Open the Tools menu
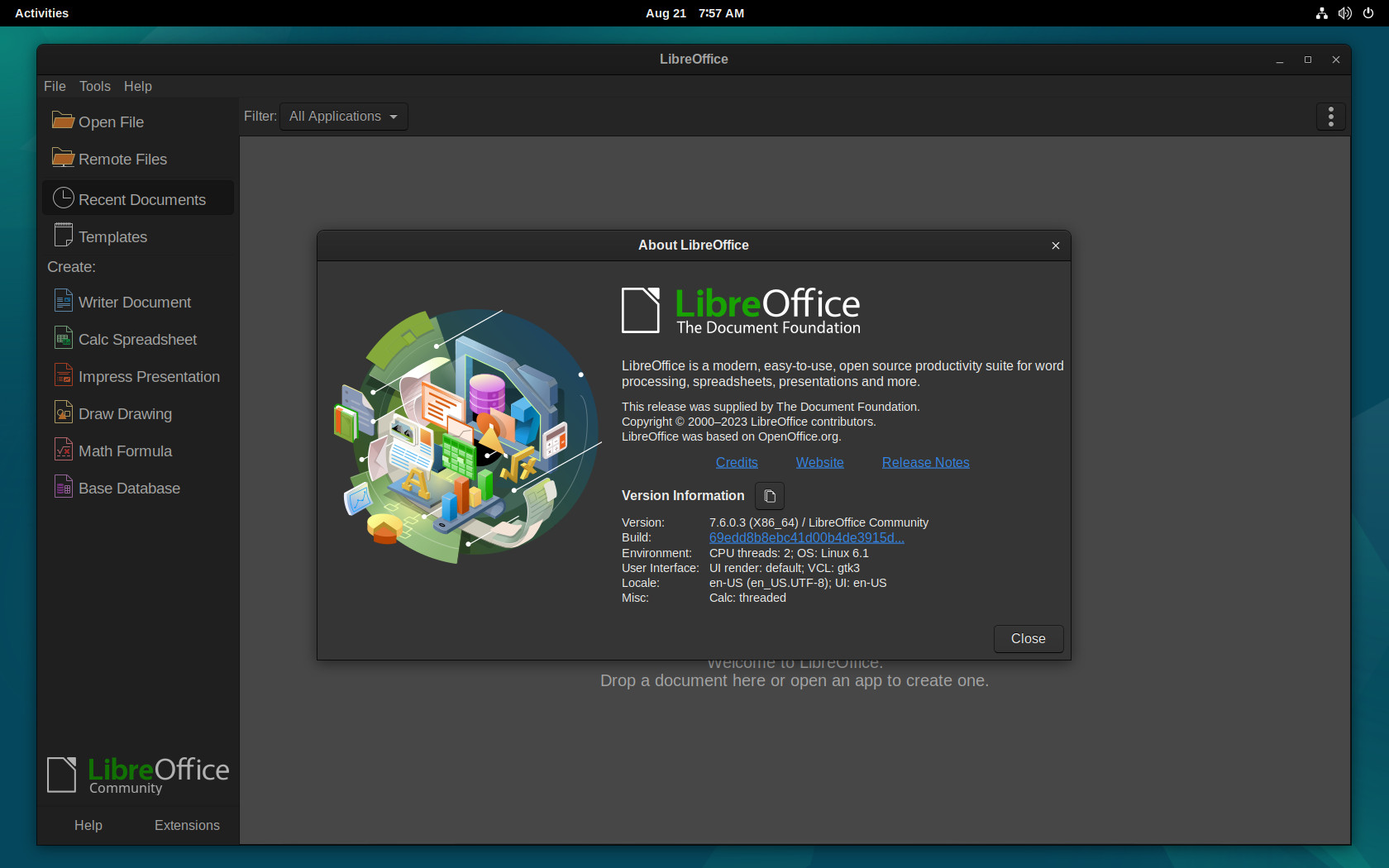This screenshot has width=1389, height=868. point(95,86)
